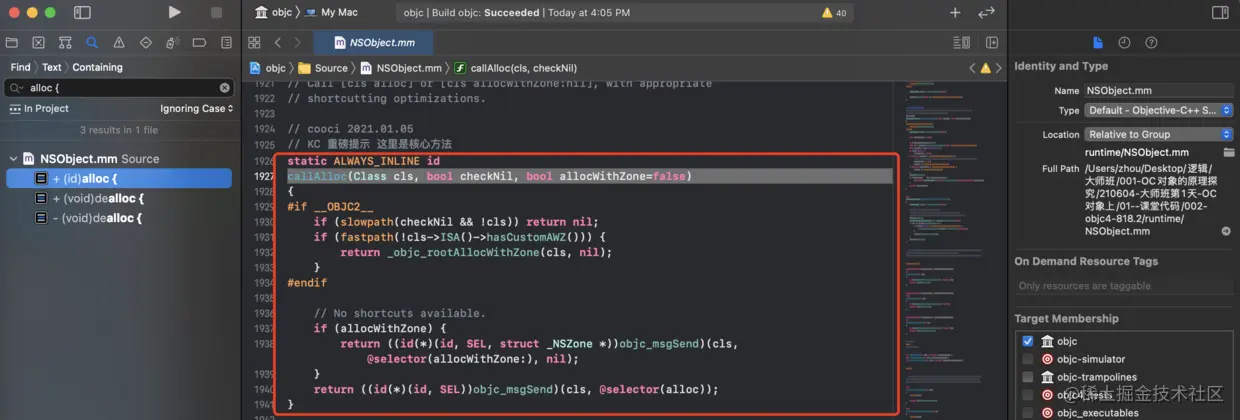Open the Debug navigator spray icon
The height and width of the screenshot is (420, 1240).
(x=172, y=43)
